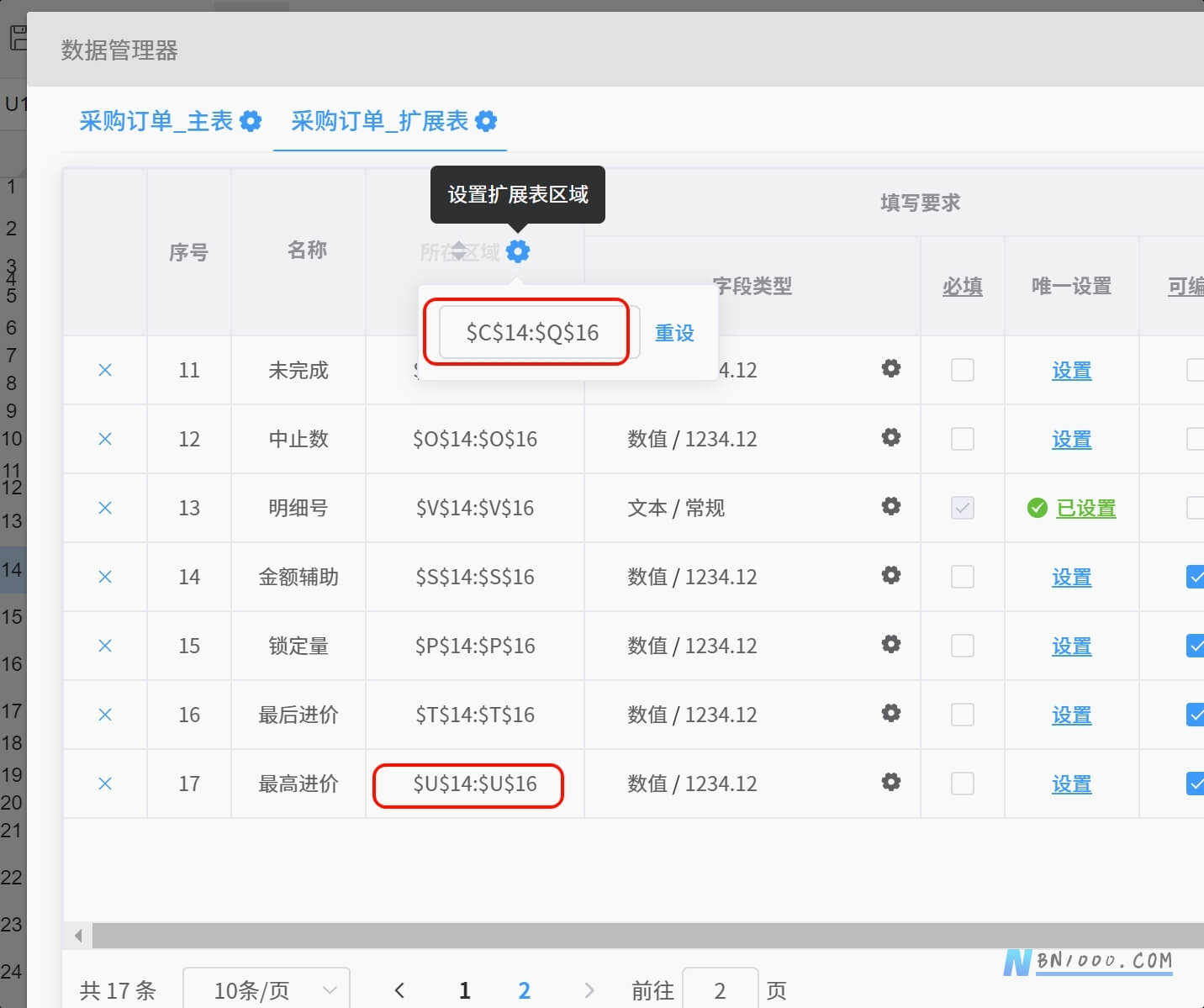This screenshot has height=1008, width=1204.
Task: Toggle 必填 checkbox for 锁定量 row
Action: coord(963,646)
